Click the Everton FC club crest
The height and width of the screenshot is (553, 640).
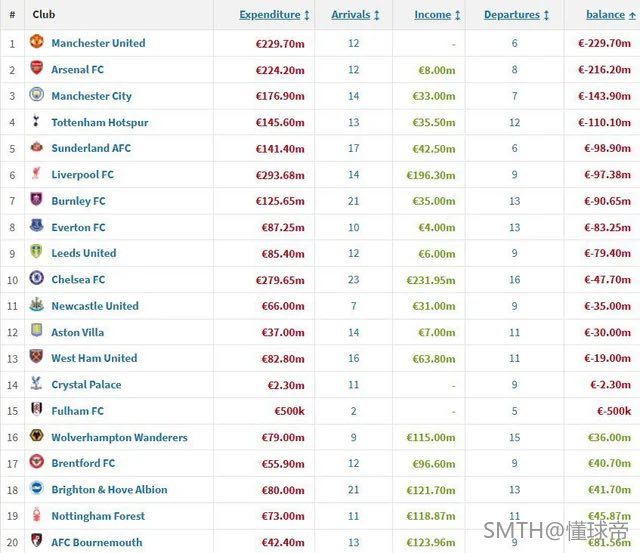36,225
